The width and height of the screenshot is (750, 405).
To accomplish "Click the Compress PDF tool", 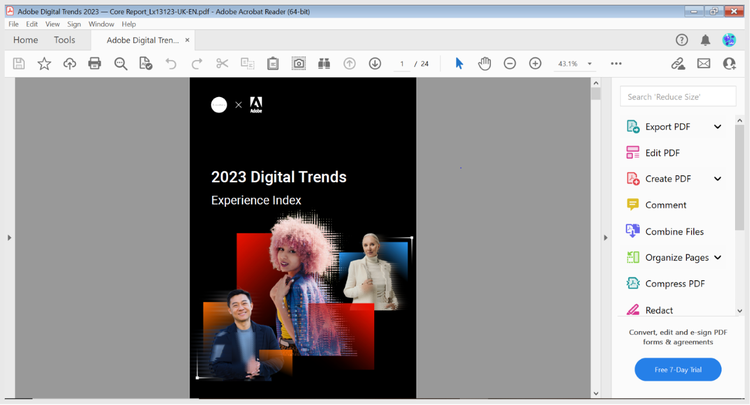I will [674, 284].
